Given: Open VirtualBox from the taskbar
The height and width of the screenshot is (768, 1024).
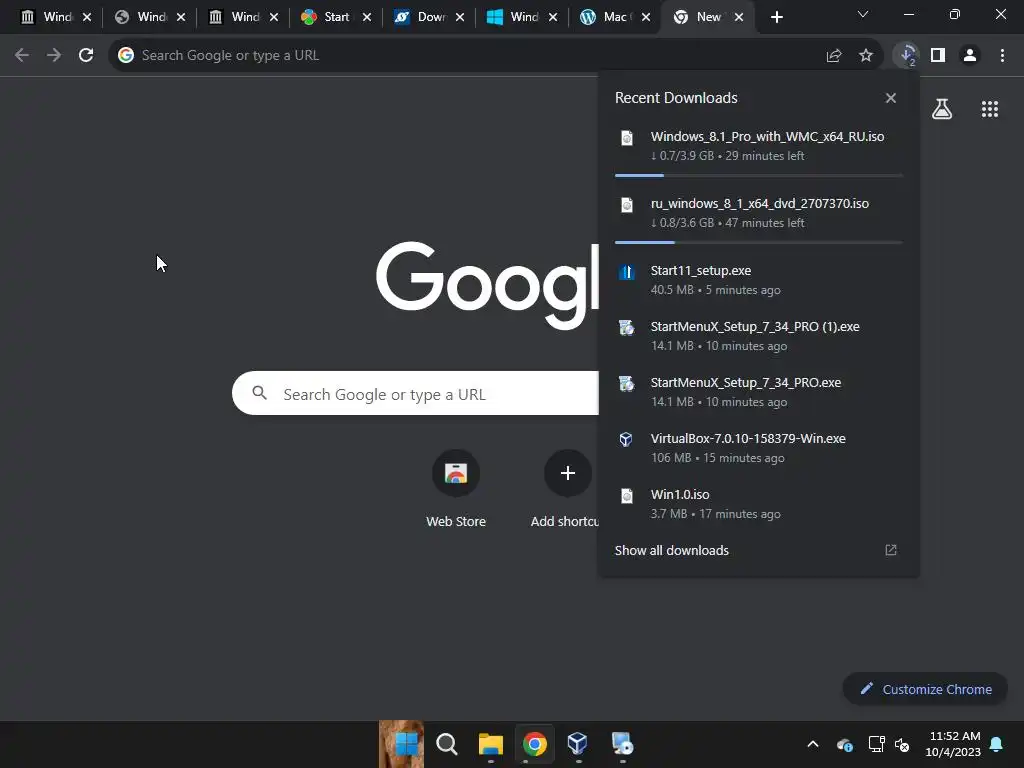Looking at the screenshot, I should point(577,744).
